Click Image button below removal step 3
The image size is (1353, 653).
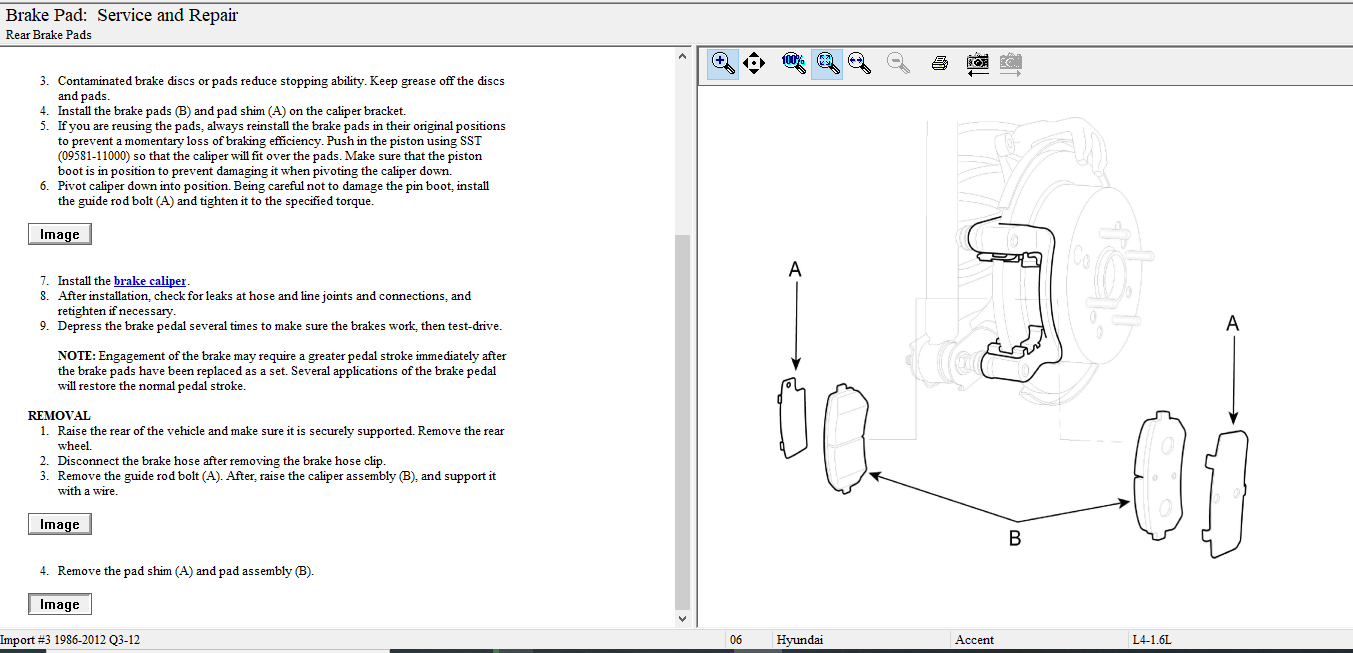(x=59, y=524)
